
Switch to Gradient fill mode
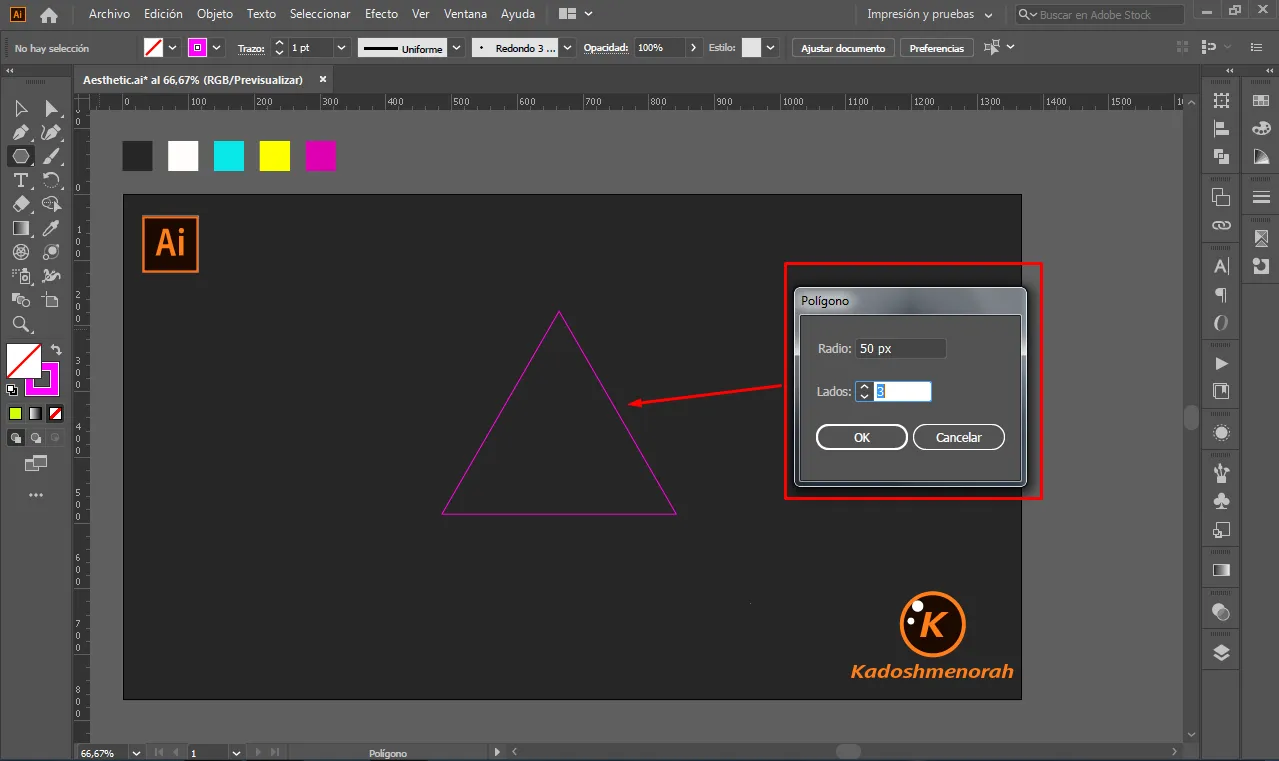(36, 413)
